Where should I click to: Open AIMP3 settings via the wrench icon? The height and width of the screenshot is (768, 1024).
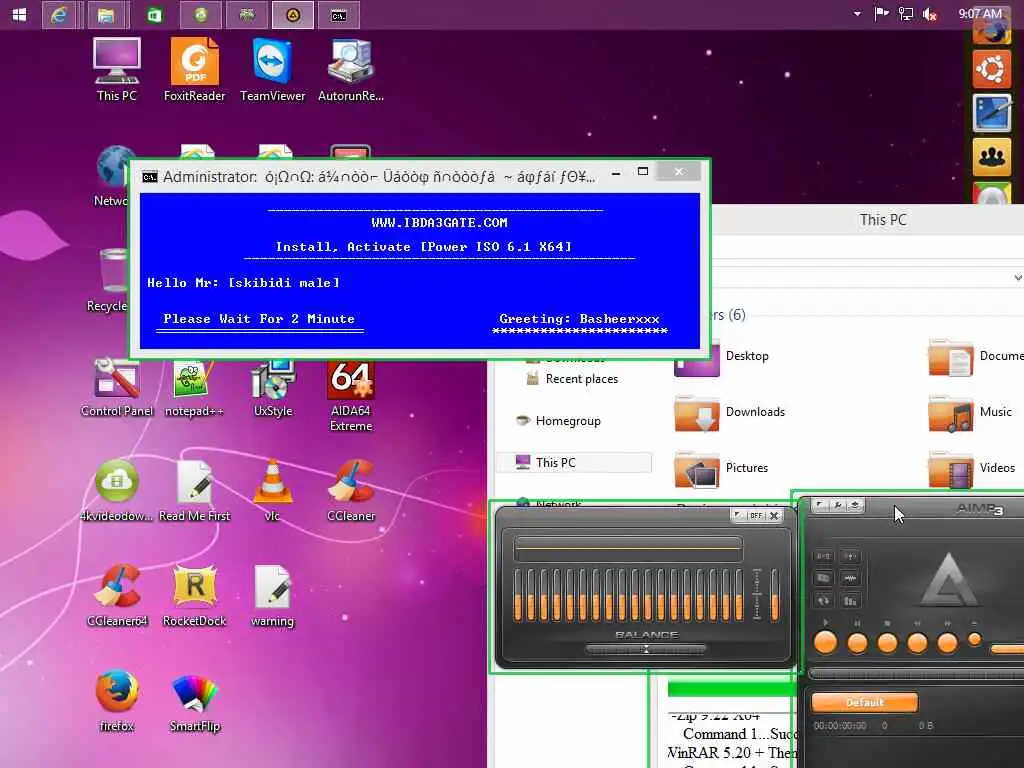coord(838,505)
